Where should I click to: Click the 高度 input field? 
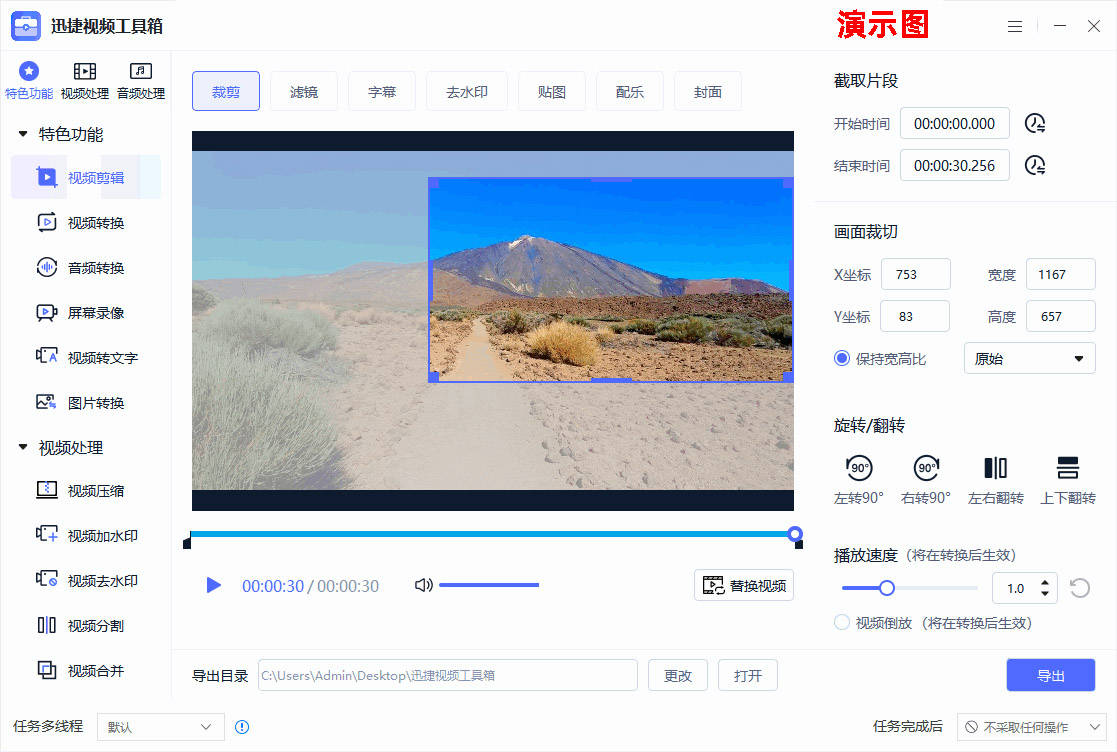click(1061, 316)
